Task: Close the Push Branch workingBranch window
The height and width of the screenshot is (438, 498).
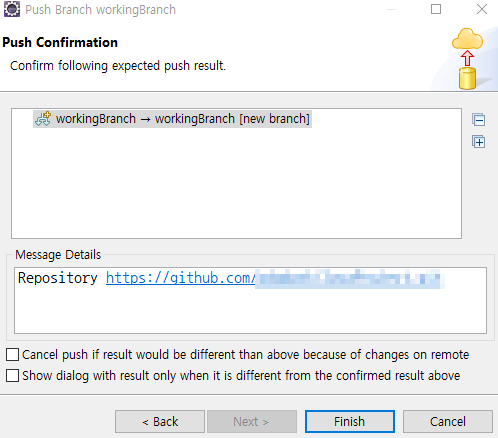Action: pos(482,9)
